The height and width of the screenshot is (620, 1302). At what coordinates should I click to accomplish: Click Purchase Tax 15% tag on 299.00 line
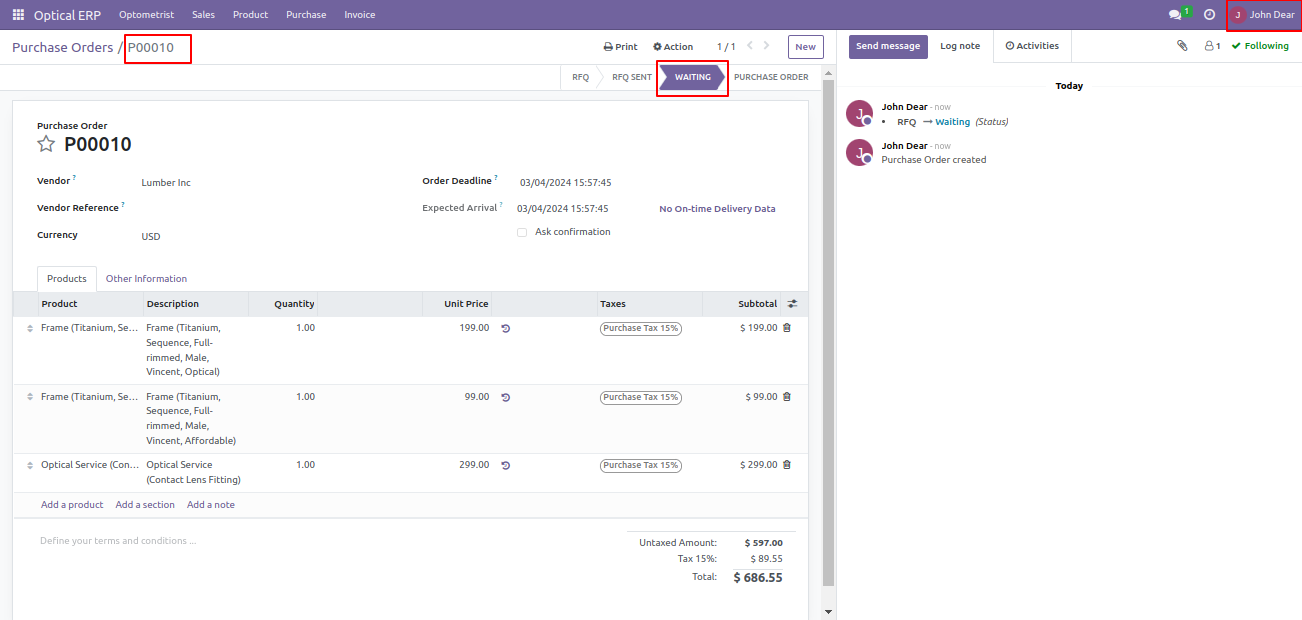[x=640, y=465]
